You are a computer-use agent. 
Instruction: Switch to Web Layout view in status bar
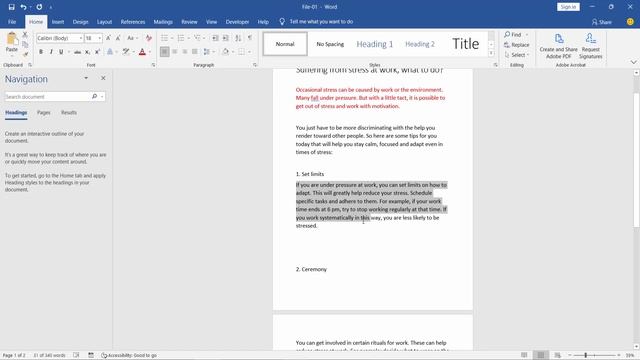click(x=558, y=356)
